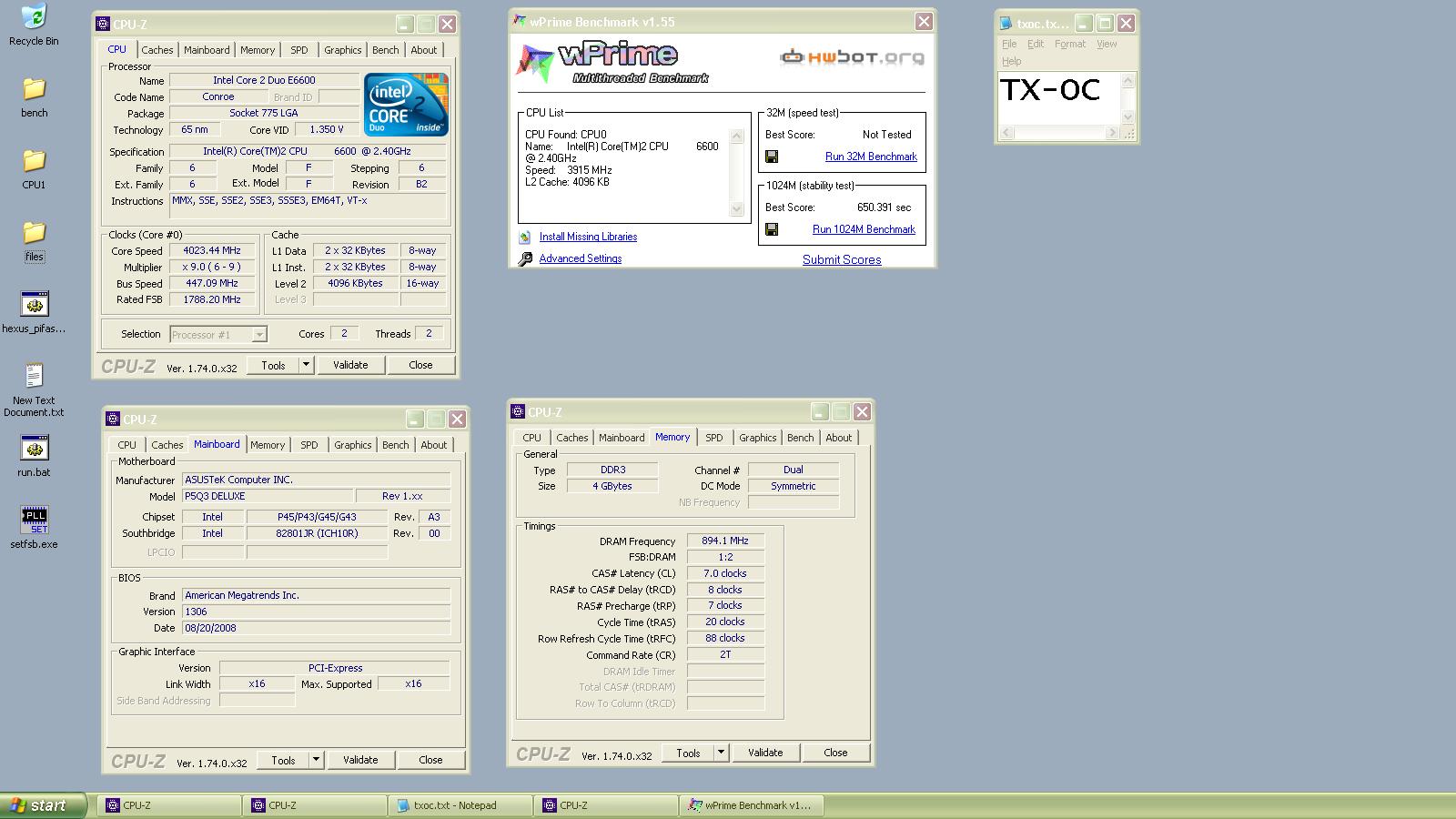Minimize the CPU-Z Memory window

pos(819,411)
